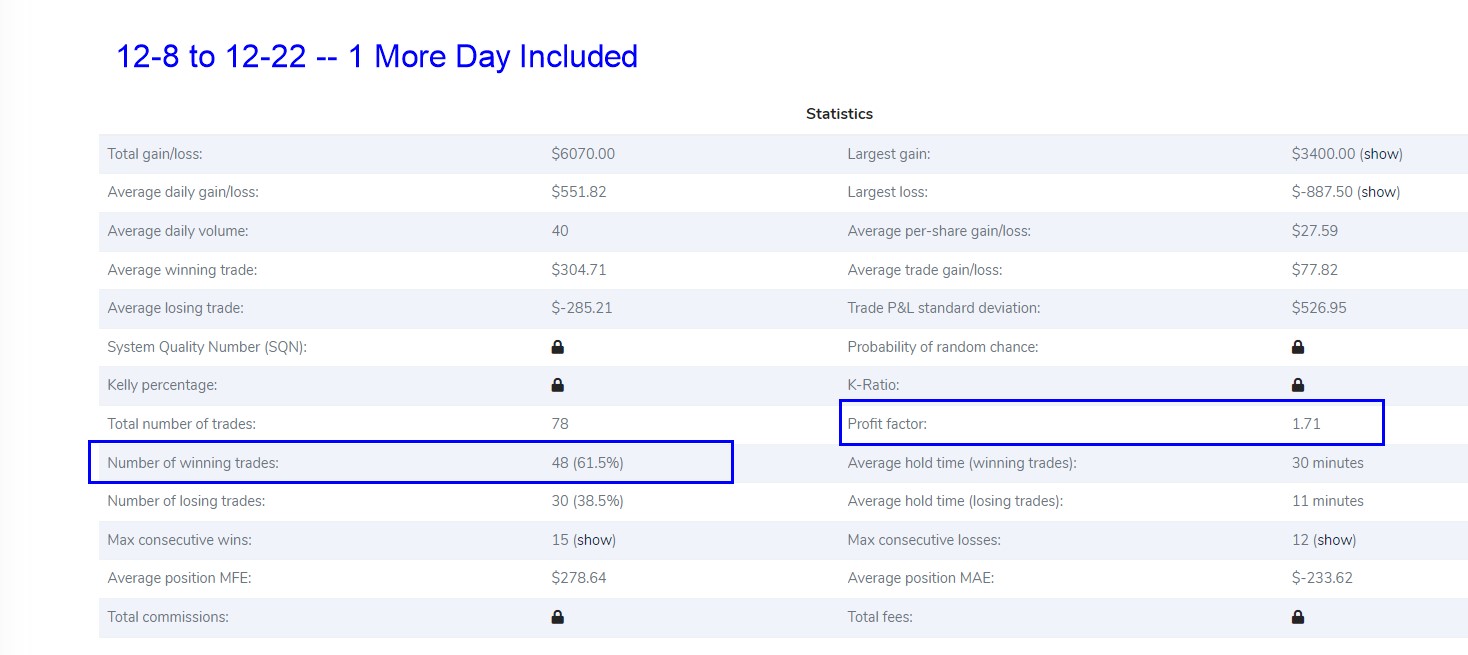This screenshot has height=655, width=1468.
Task: Click the System Quality Number (SQN) label
Action: coord(207,347)
